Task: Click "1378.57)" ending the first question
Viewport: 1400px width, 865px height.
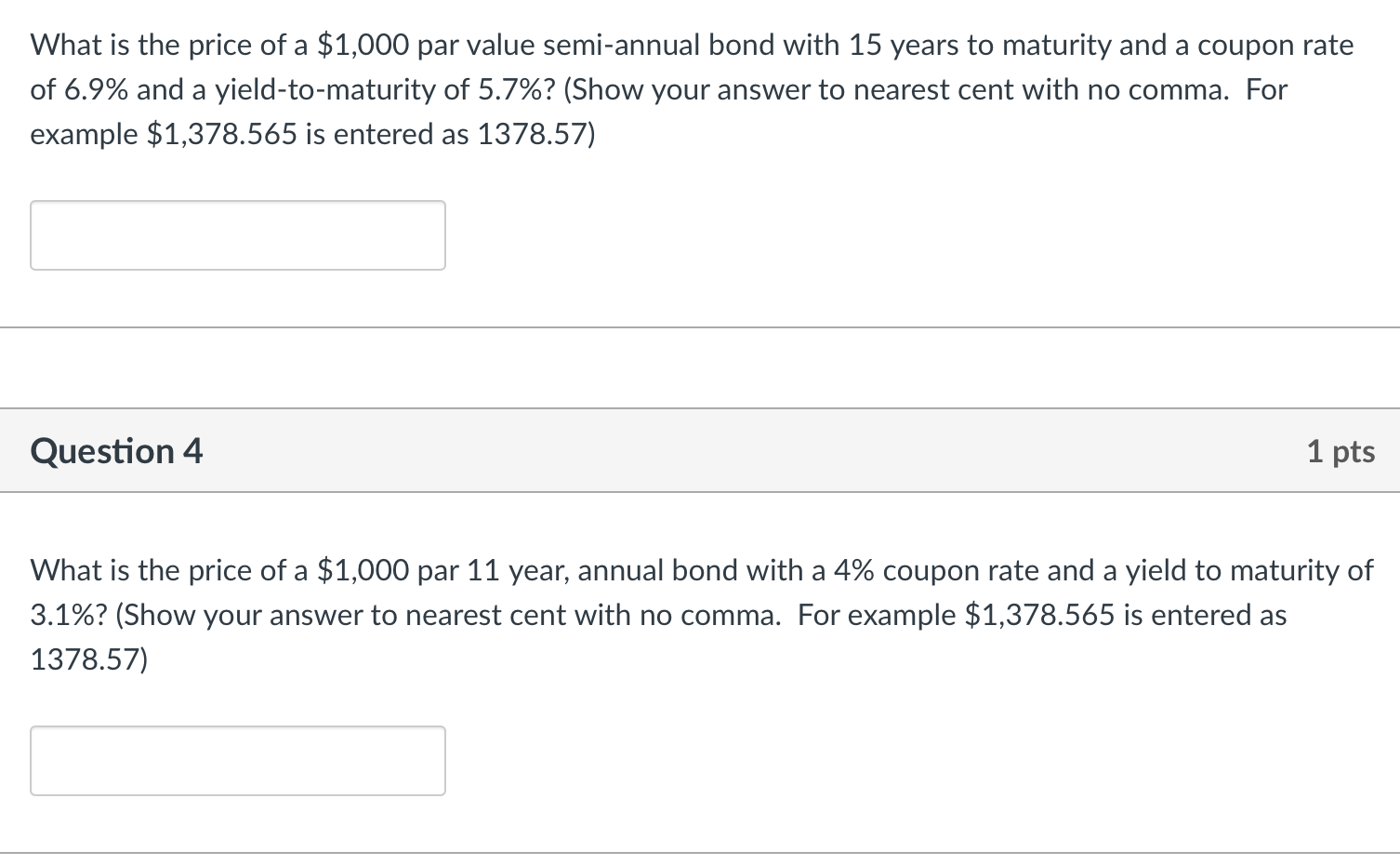Action: 535,135
